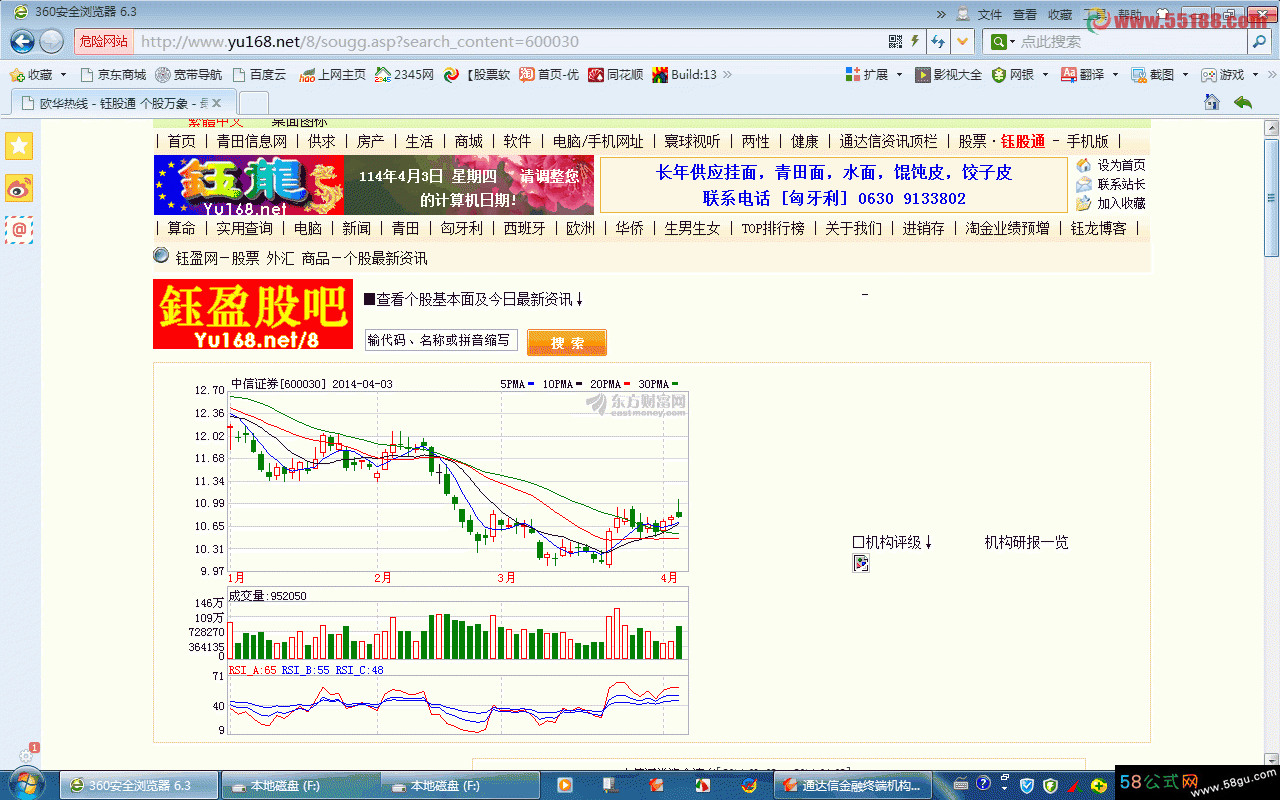Open the 同花顺 bookmark

[616, 74]
